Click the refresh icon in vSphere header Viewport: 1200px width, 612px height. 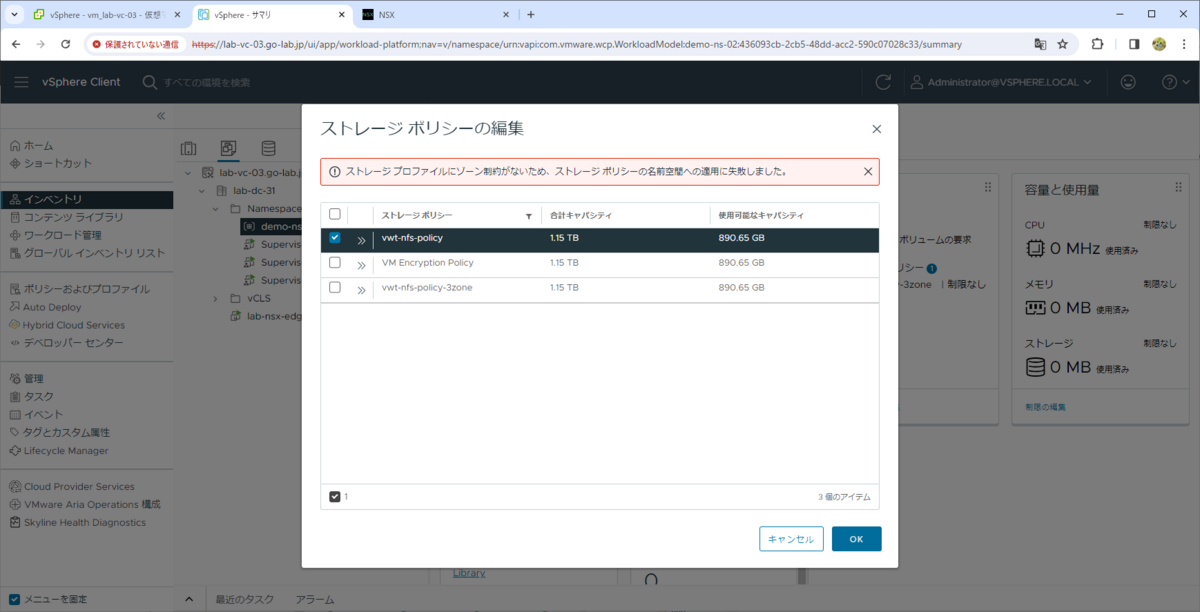(883, 82)
